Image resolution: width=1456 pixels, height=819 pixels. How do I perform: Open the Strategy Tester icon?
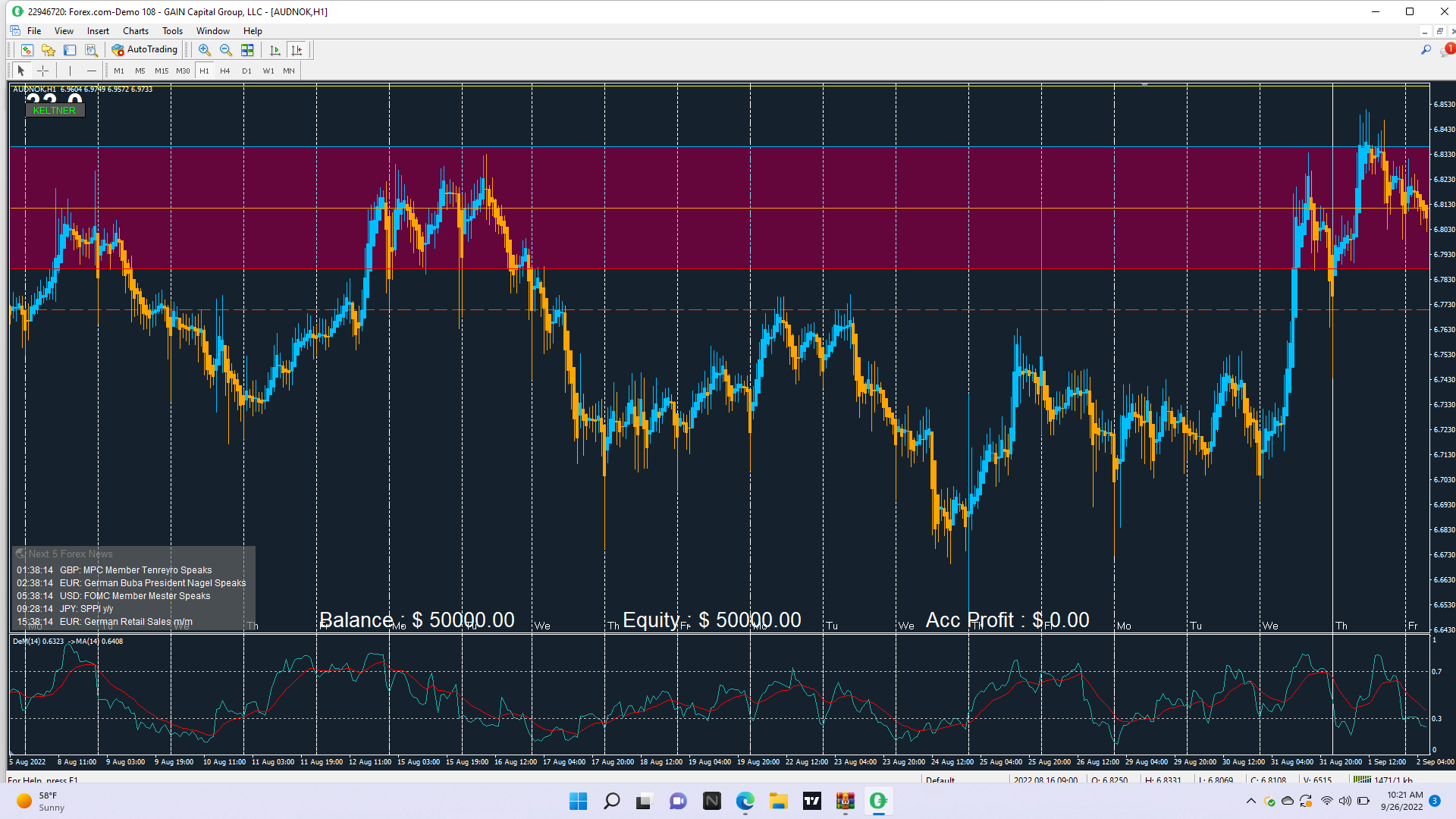[91, 50]
